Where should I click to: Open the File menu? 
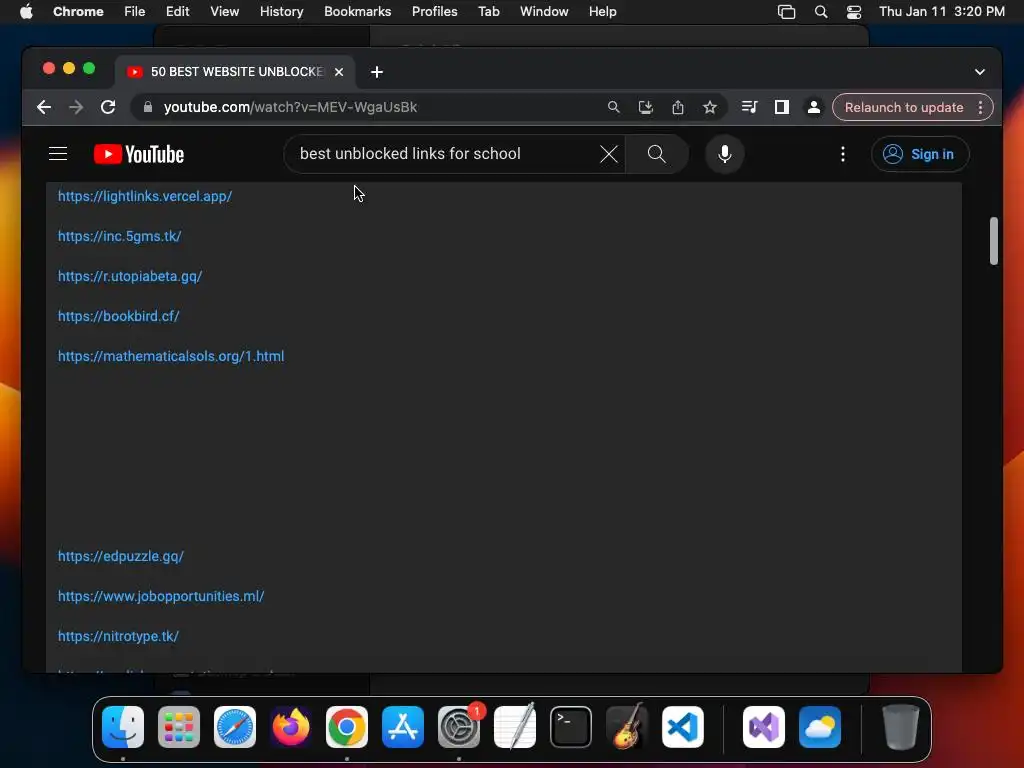(135, 11)
